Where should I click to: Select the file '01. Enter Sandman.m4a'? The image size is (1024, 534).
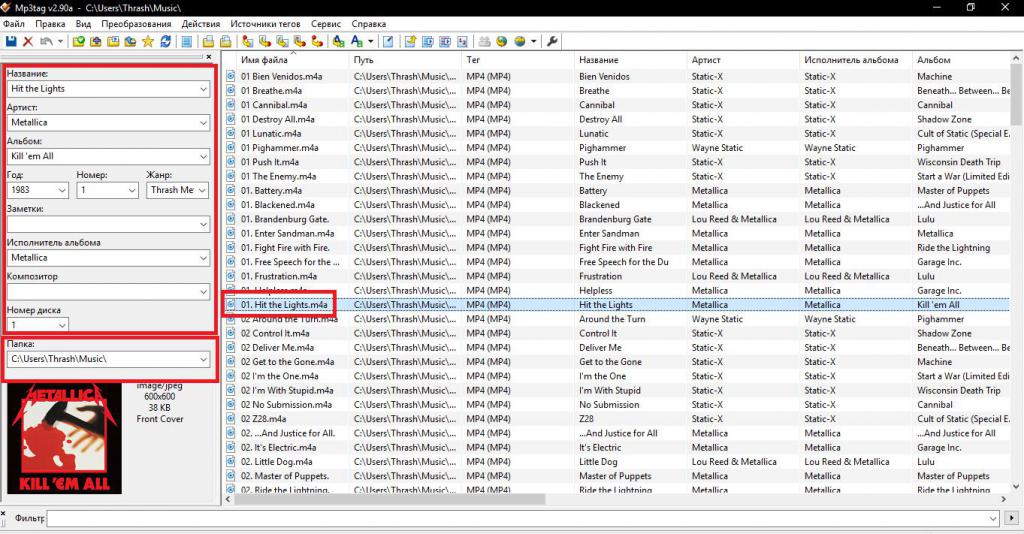[x=287, y=233]
